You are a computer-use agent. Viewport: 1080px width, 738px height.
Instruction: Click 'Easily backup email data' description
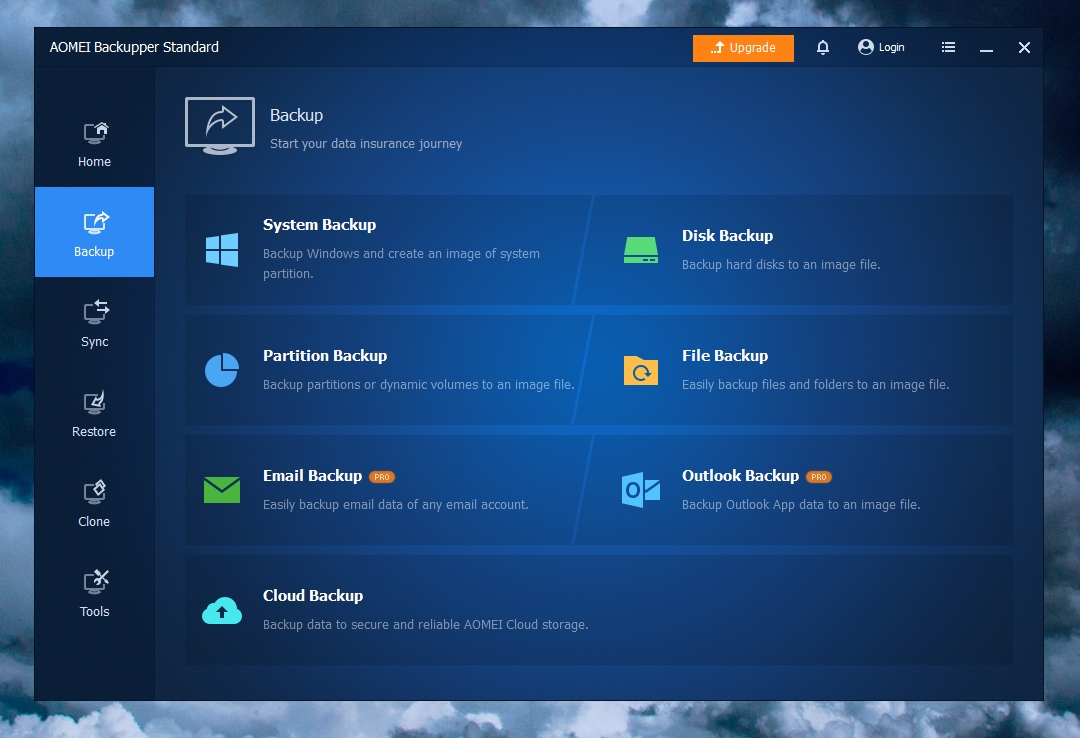pyautogui.click(x=396, y=504)
